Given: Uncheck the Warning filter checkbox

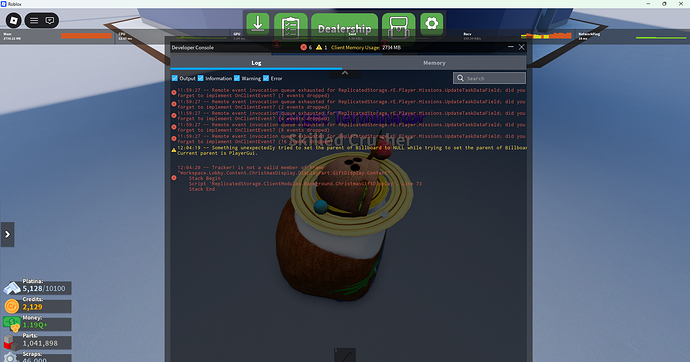Looking at the screenshot, I should [x=237, y=78].
